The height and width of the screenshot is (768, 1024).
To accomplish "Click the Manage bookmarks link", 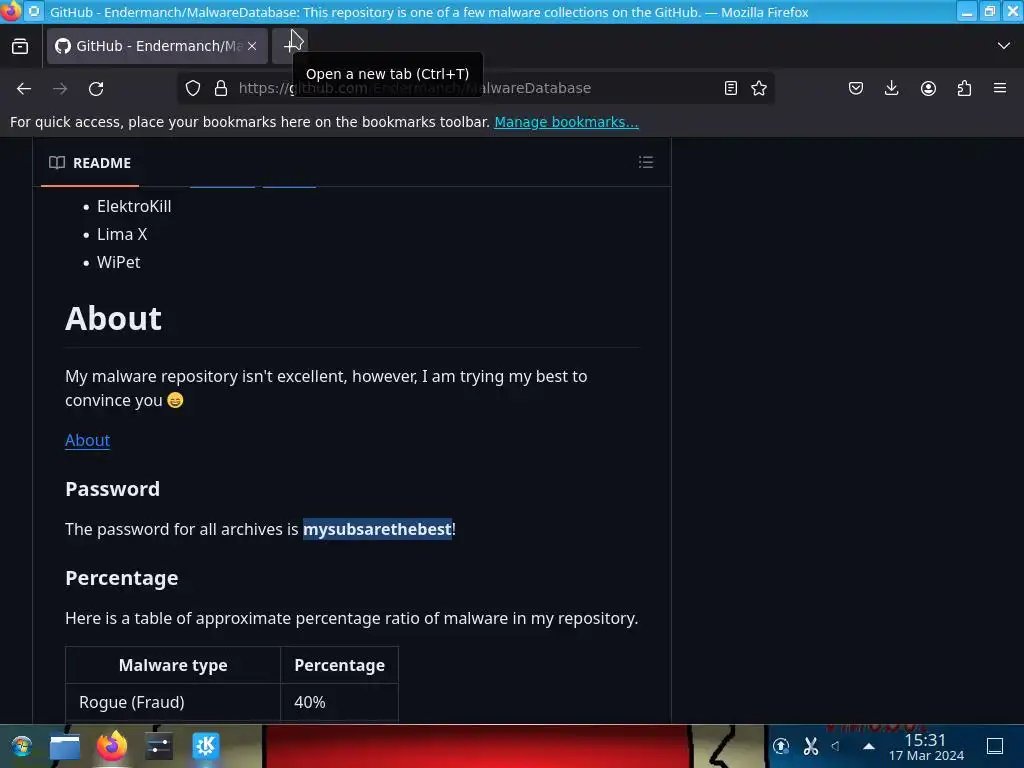I will [x=566, y=122].
